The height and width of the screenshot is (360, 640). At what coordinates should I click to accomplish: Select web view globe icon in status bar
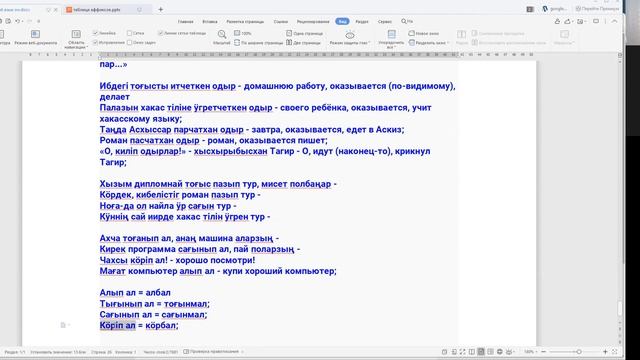coord(500,351)
